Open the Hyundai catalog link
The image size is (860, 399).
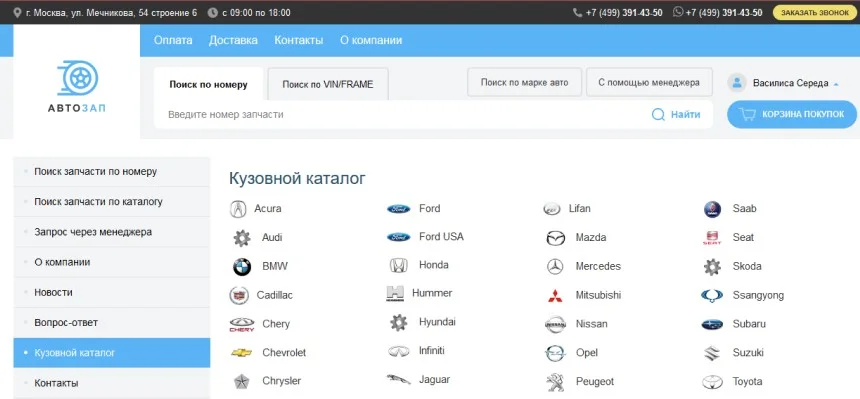437,322
